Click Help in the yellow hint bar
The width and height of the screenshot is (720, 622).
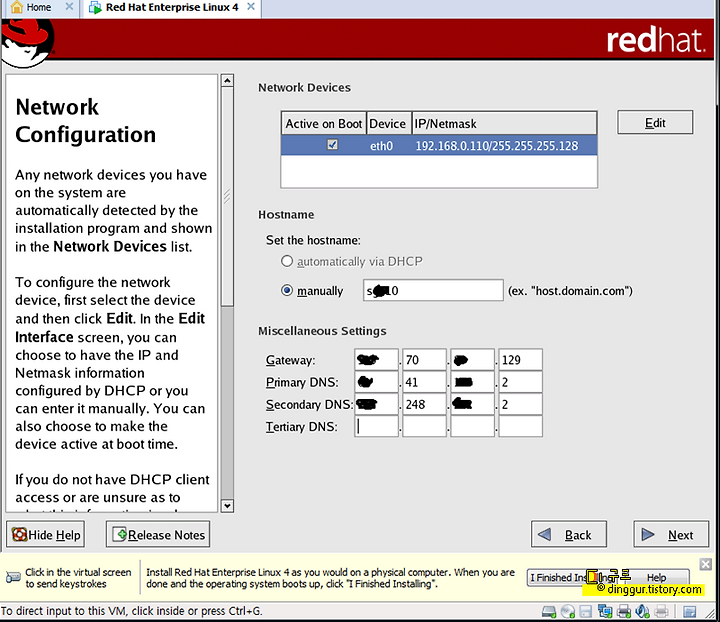coord(656,577)
